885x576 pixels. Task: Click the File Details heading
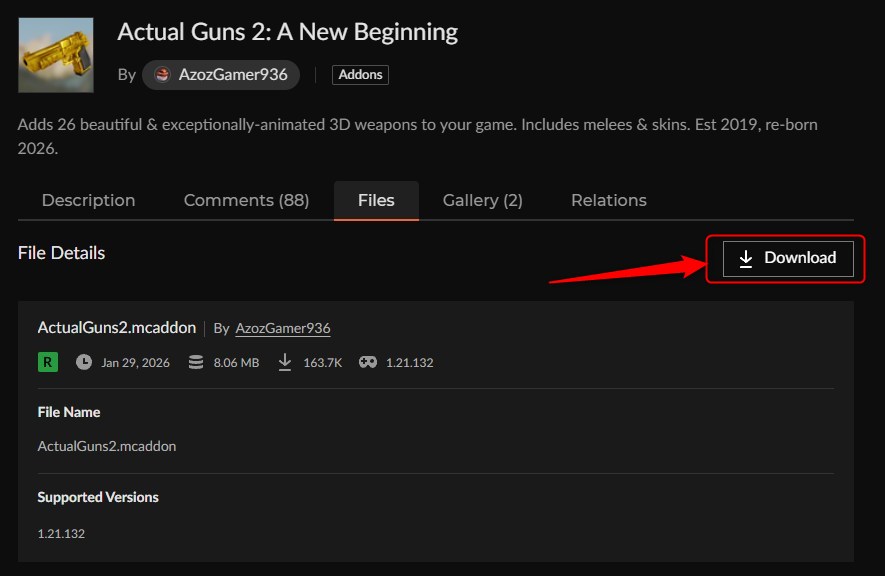pos(60,253)
